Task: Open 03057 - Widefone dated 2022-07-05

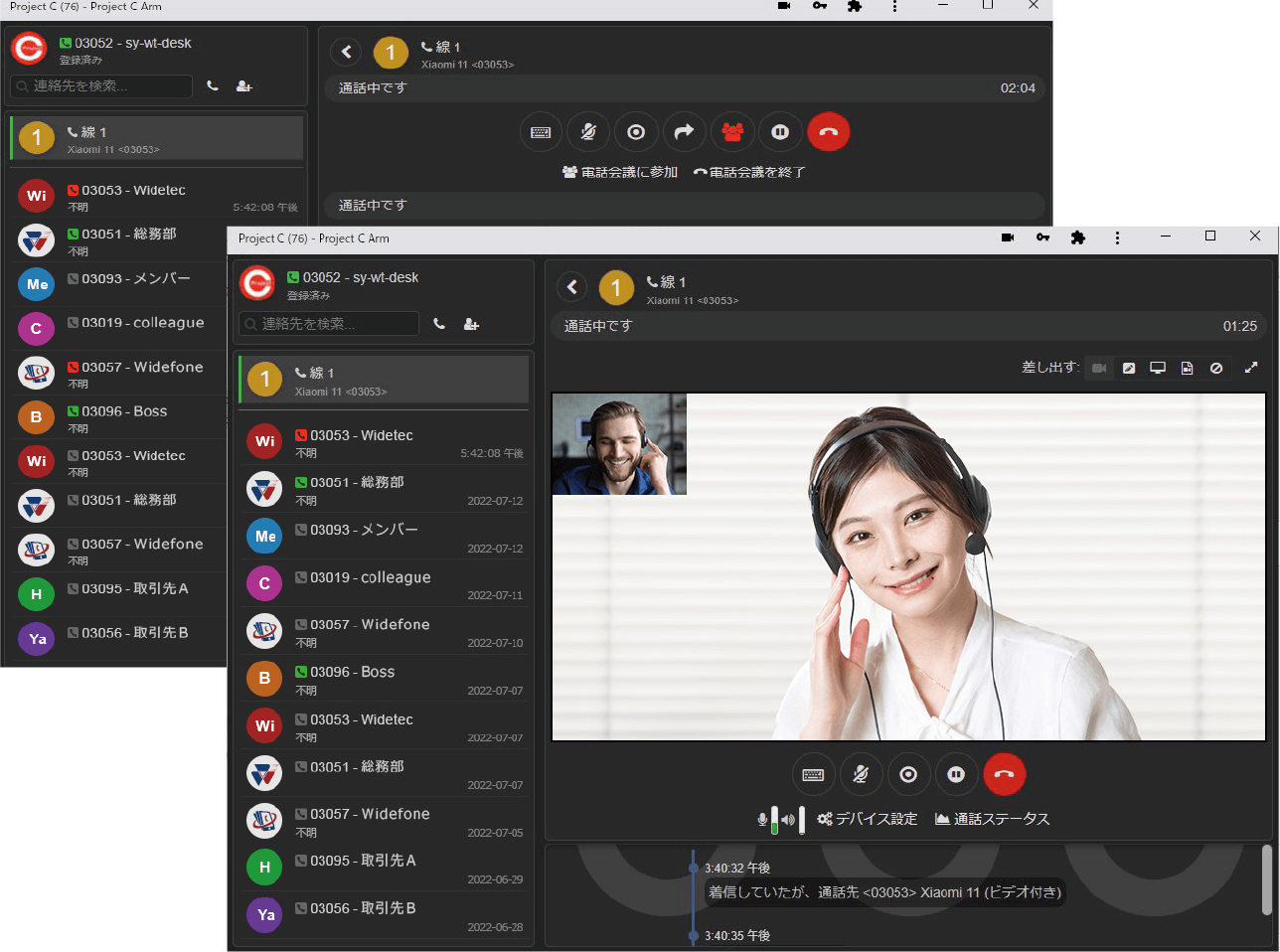Action: 384,822
